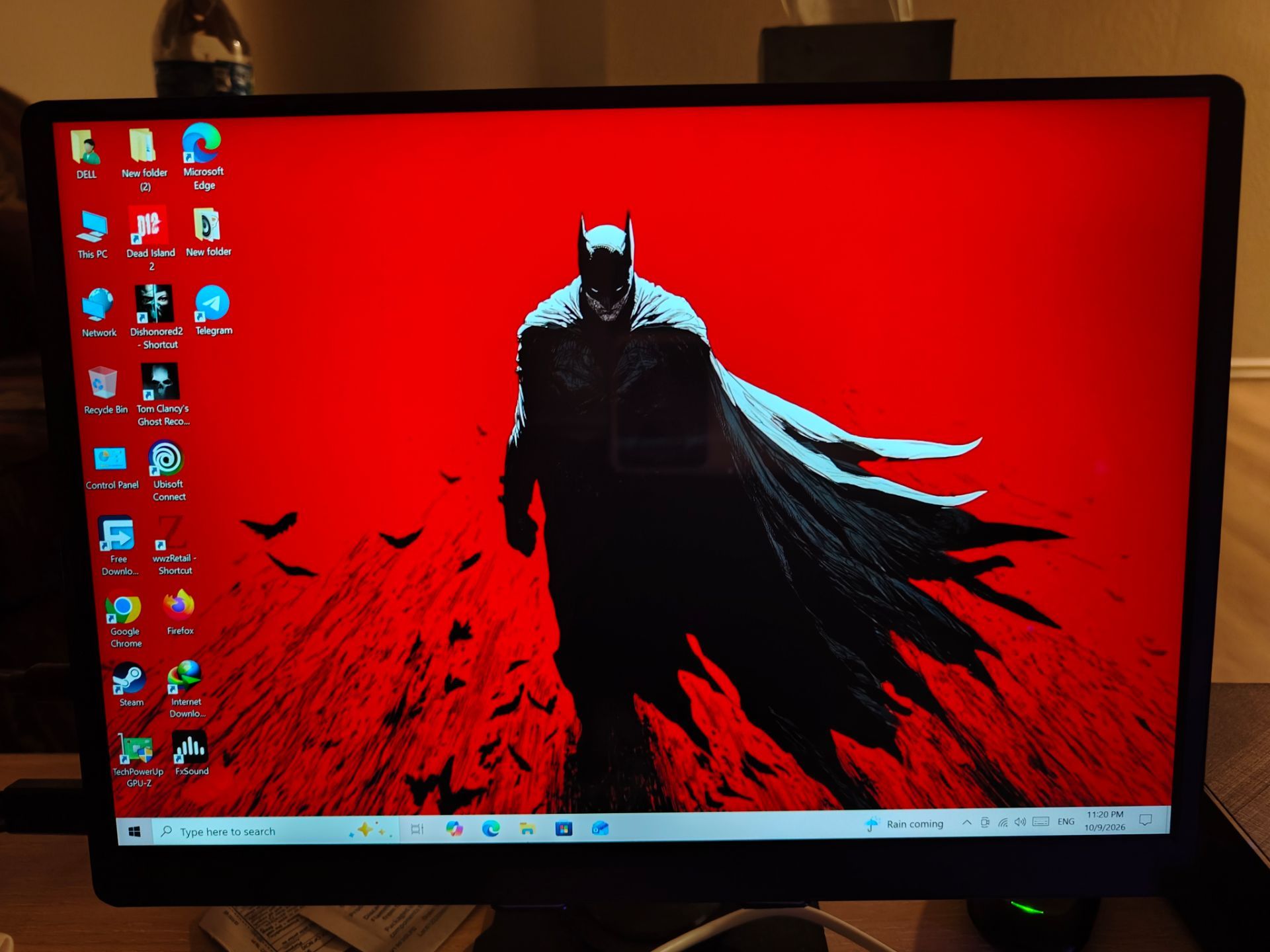The image size is (1270, 952).
Task: Open the Wi-Fi network tray icon
Action: 1003,822
